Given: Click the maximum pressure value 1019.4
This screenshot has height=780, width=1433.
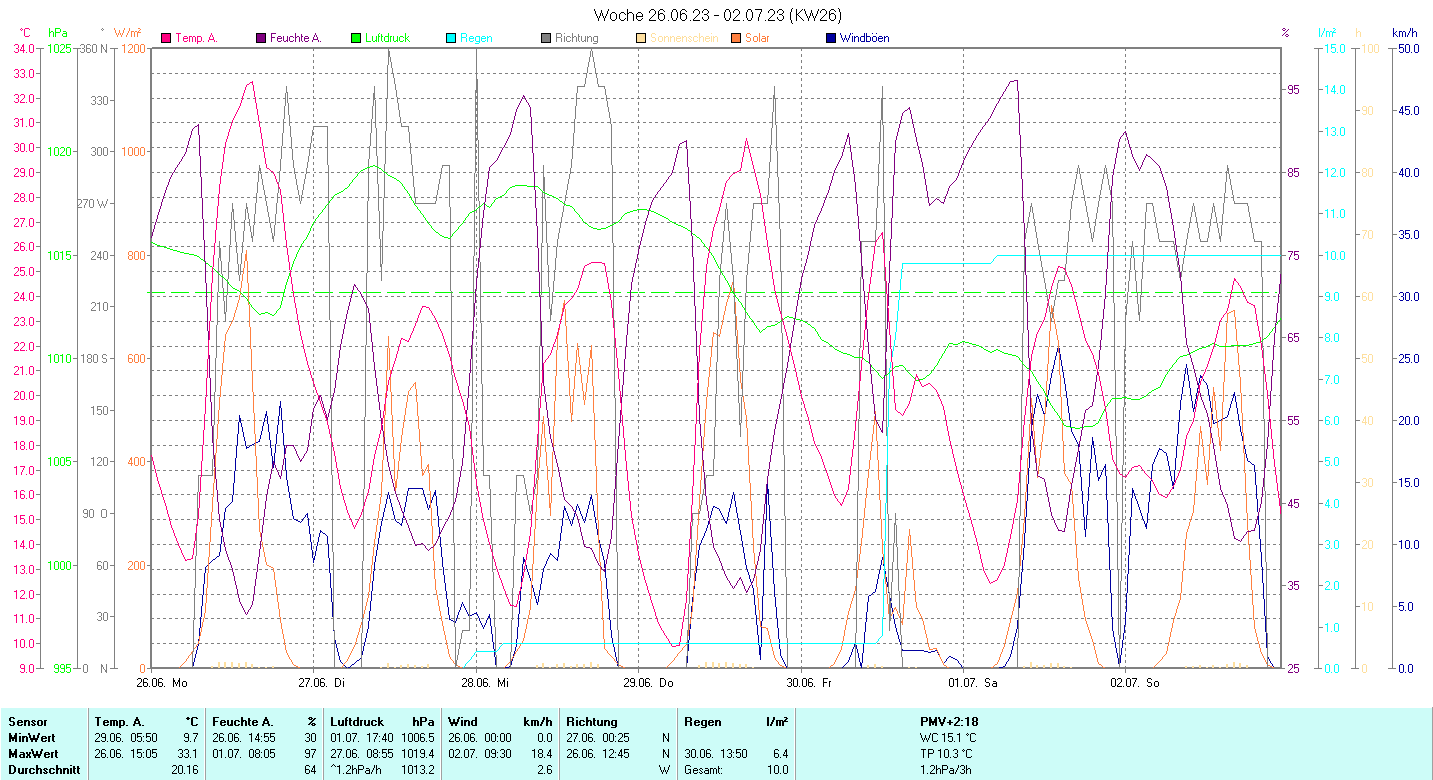Looking at the screenshot, I should [x=417, y=753].
